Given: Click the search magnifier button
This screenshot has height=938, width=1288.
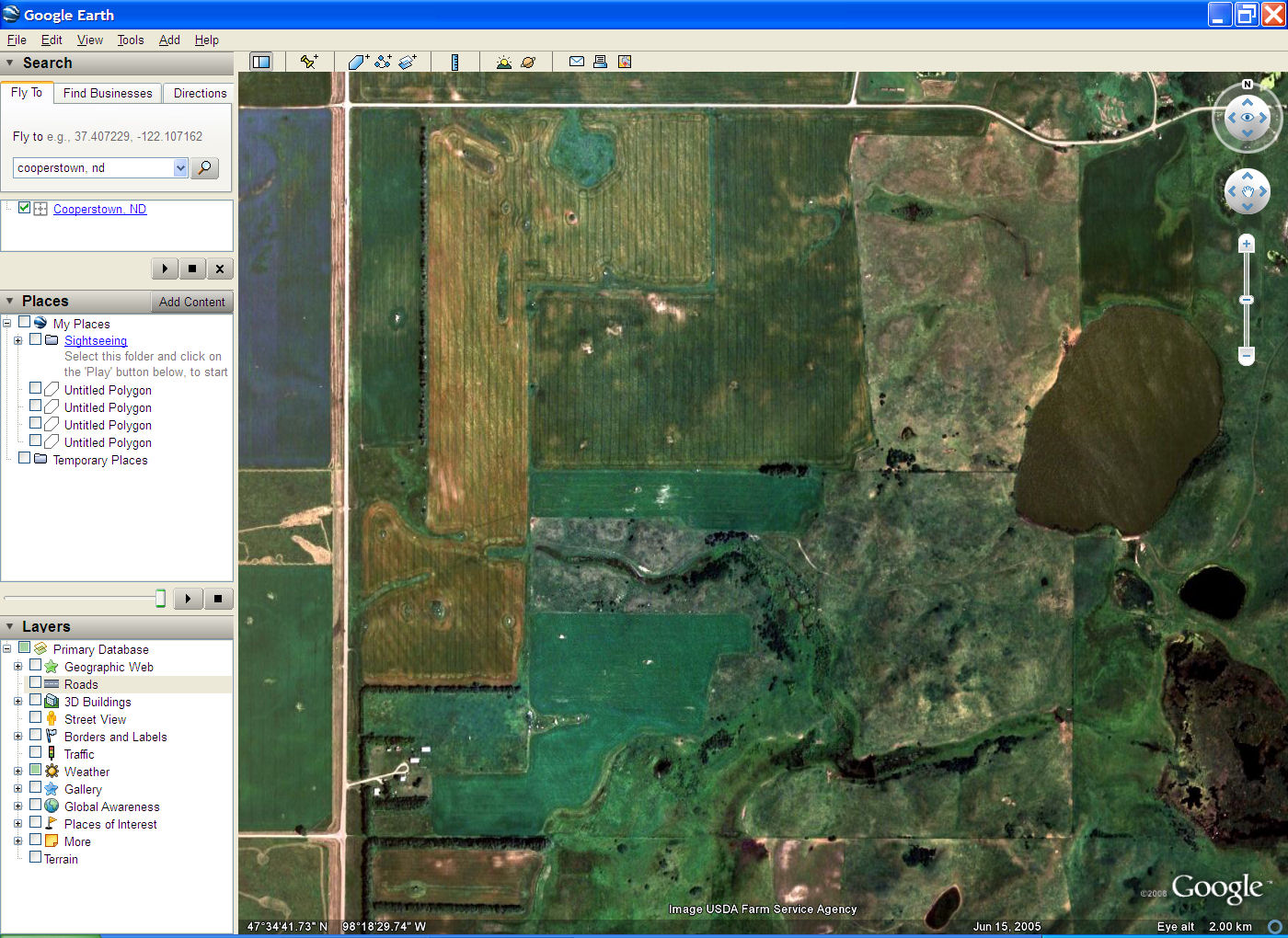Looking at the screenshot, I should [x=204, y=167].
